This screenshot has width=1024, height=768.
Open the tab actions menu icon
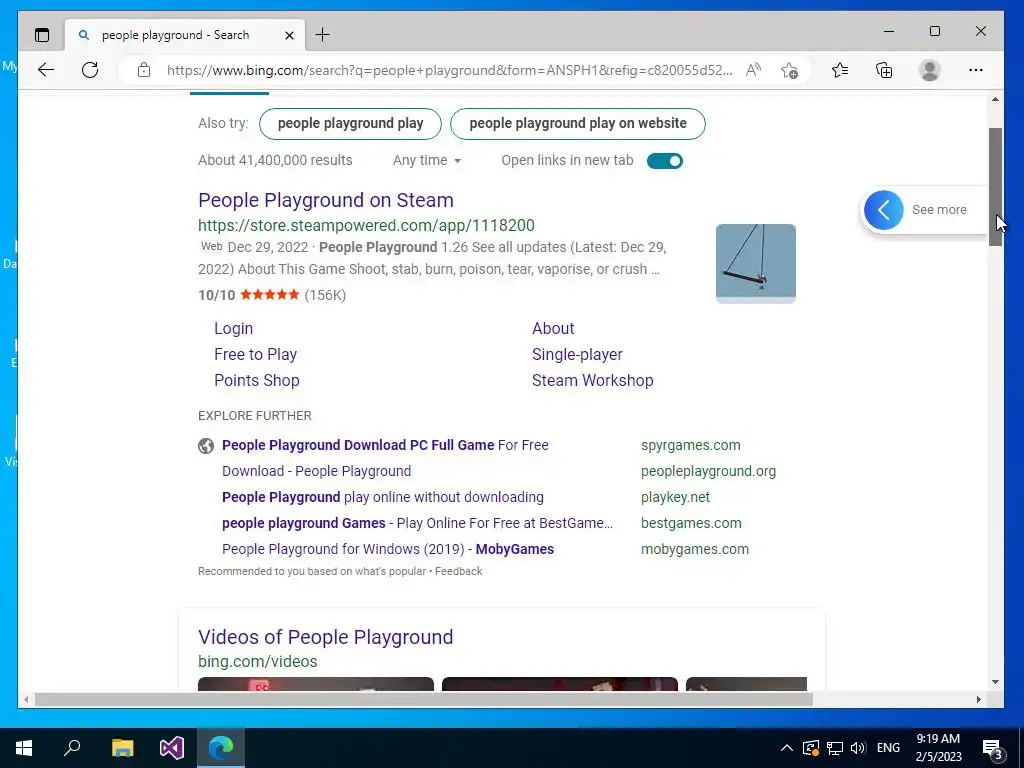tap(42, 35)
